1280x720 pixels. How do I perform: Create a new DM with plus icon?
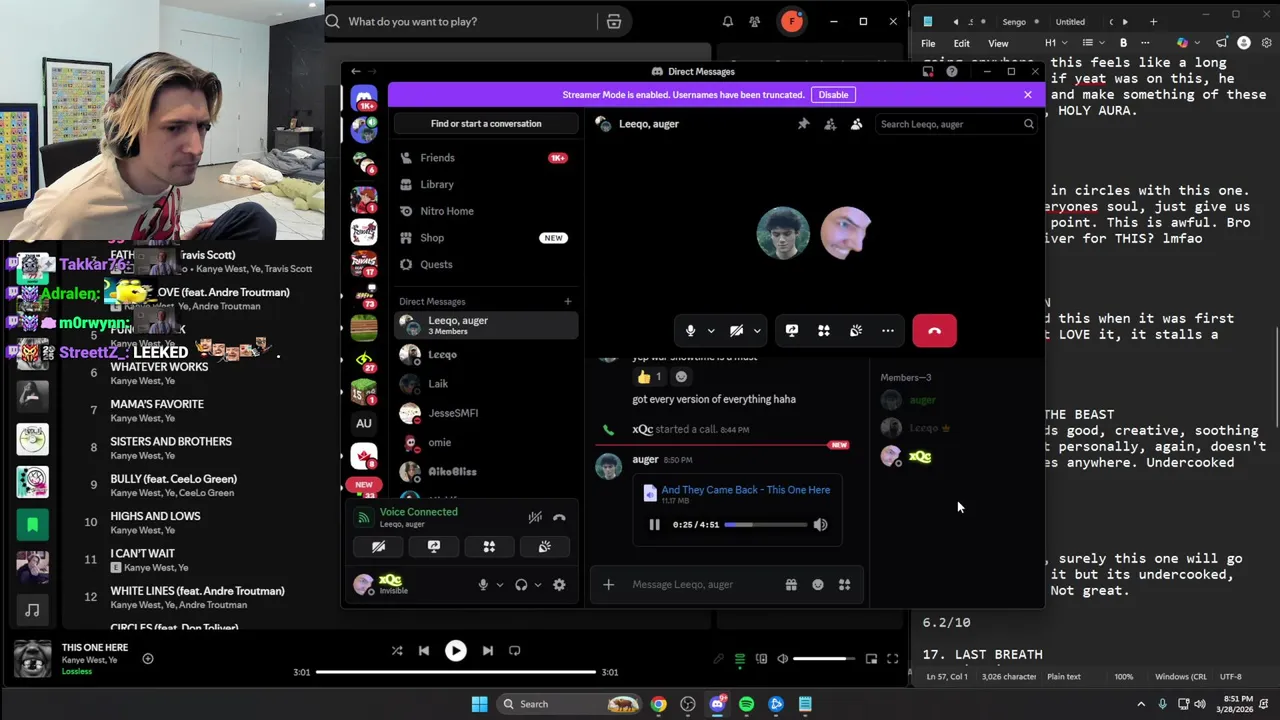click(567, 301)
